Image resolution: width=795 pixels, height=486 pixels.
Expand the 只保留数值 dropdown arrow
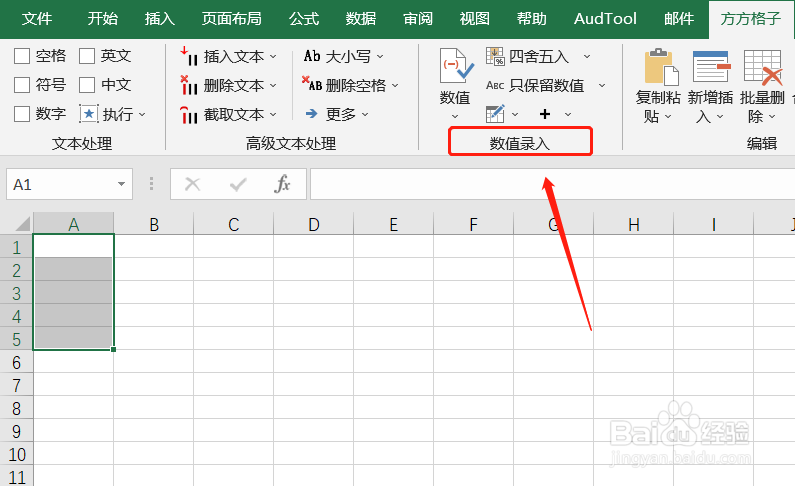click(x=602, y=86)
